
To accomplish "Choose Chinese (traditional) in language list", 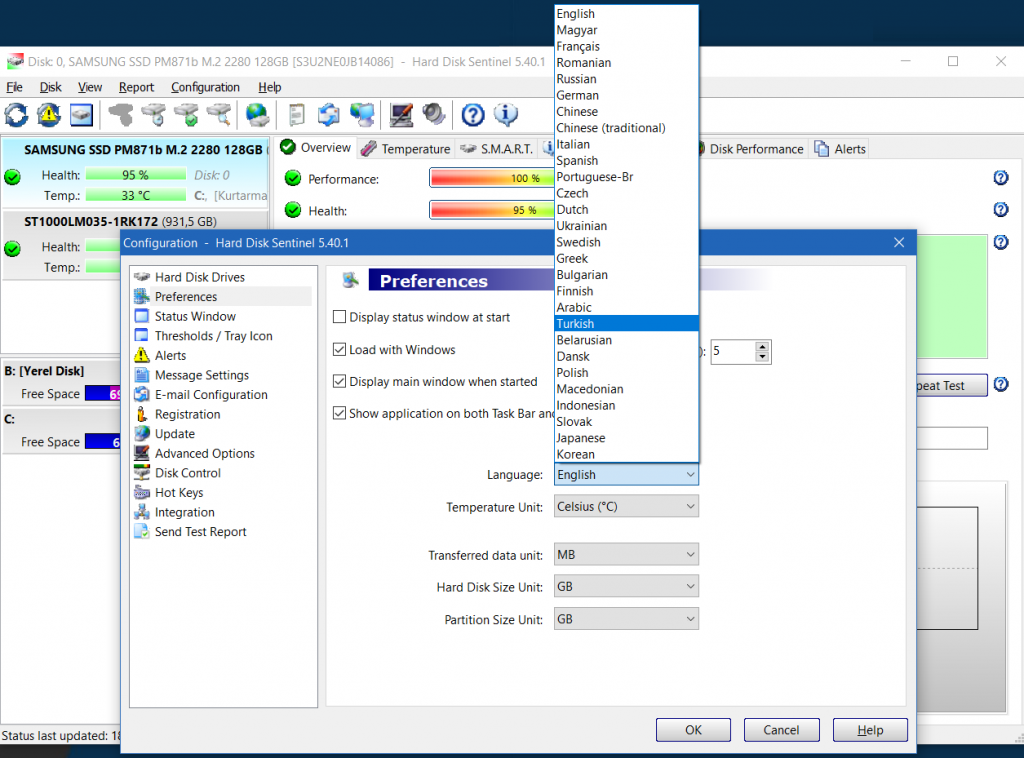I will (626, 127).
